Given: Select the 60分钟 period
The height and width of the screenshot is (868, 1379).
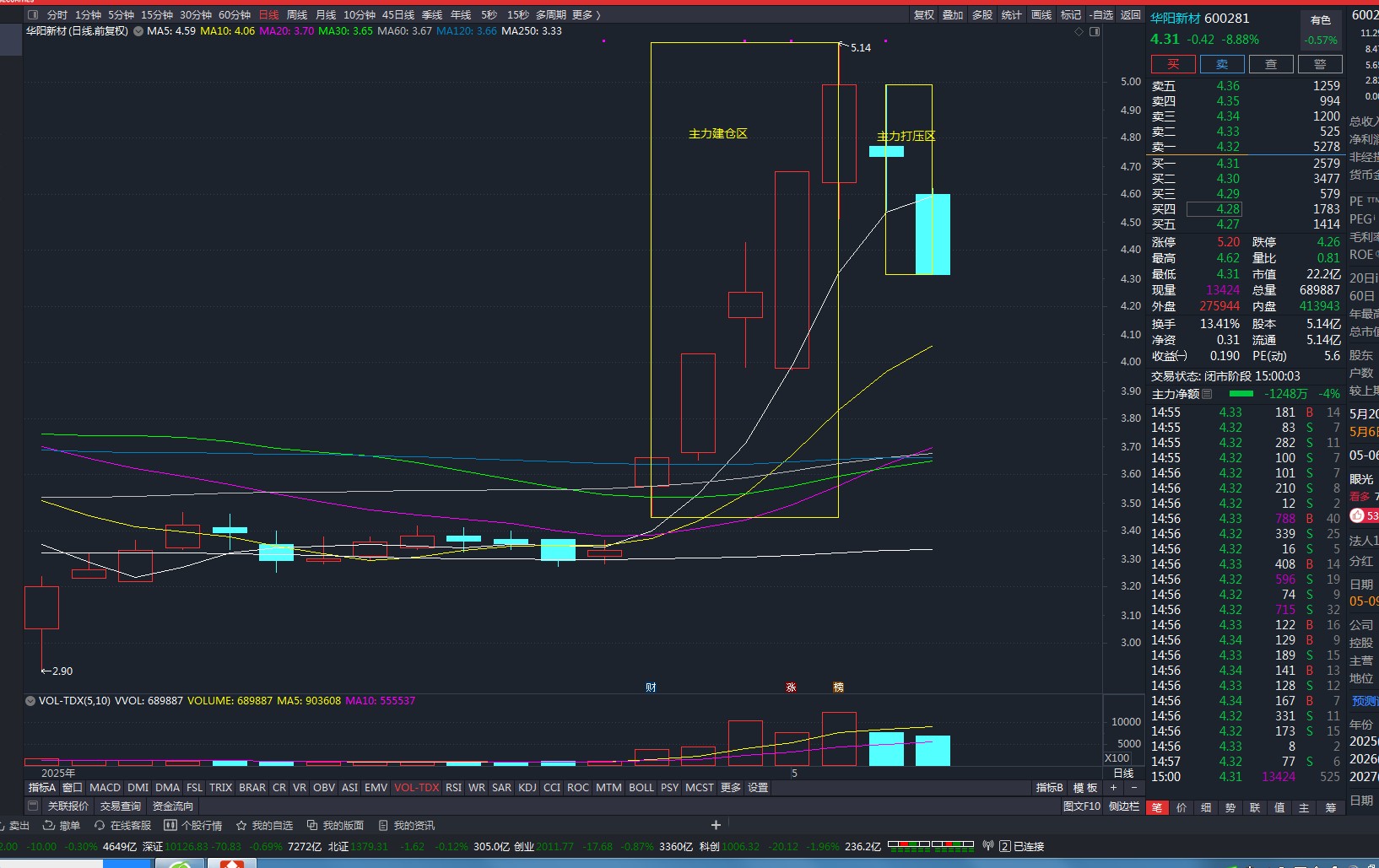Looking at the screenshot, I should [235, 15].
